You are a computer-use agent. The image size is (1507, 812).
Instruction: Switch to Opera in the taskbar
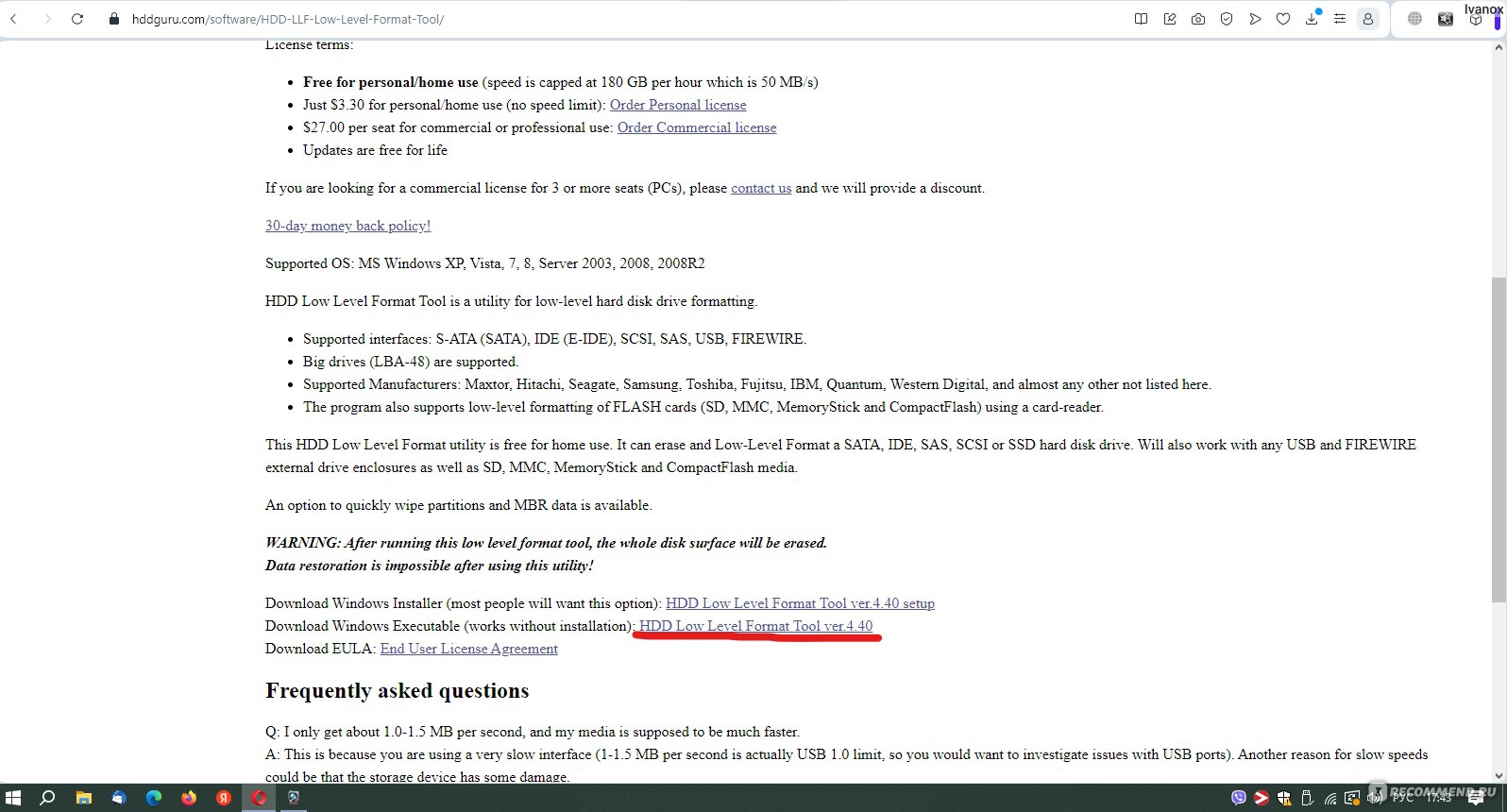coord(259,798)
